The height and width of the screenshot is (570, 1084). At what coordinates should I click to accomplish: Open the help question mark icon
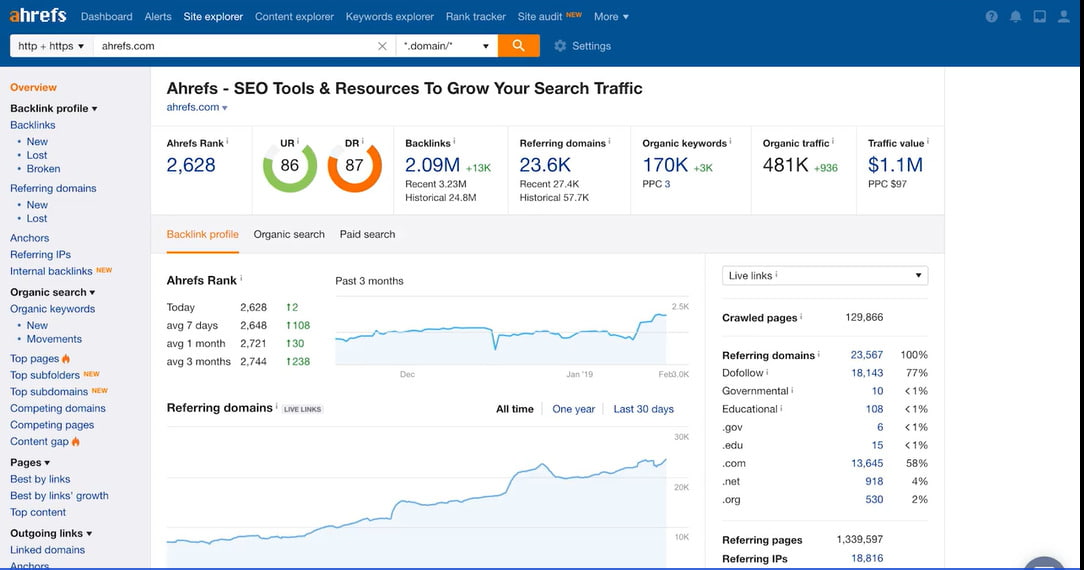(x=991, y=17)
